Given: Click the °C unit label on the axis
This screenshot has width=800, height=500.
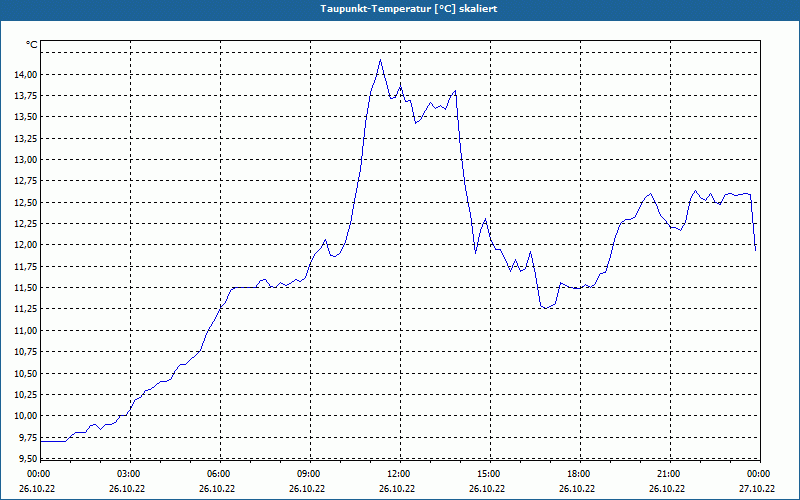Looking at the screenshot, I should click(32, 45).
